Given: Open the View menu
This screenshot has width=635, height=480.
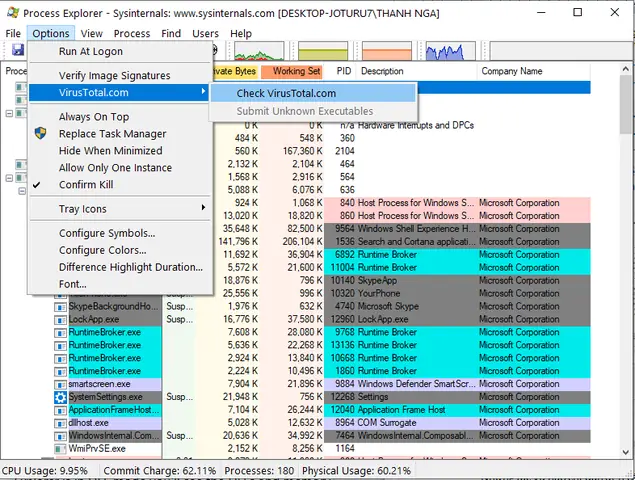Looking at the screenshot, I should tap(92, 34).
